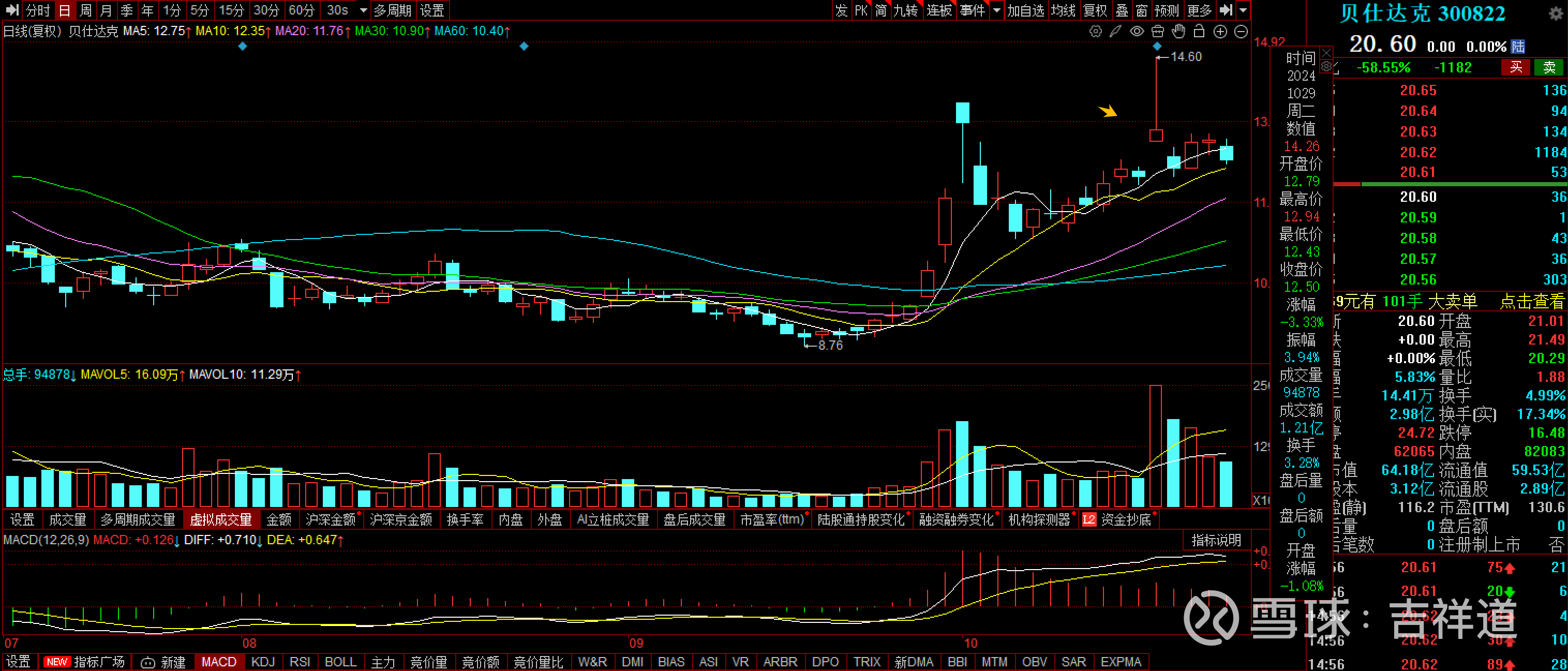Image resolution: width=1568 pixels, height=671 pixels.
Task: Switch to 月 monthly period
Action: 106,10
